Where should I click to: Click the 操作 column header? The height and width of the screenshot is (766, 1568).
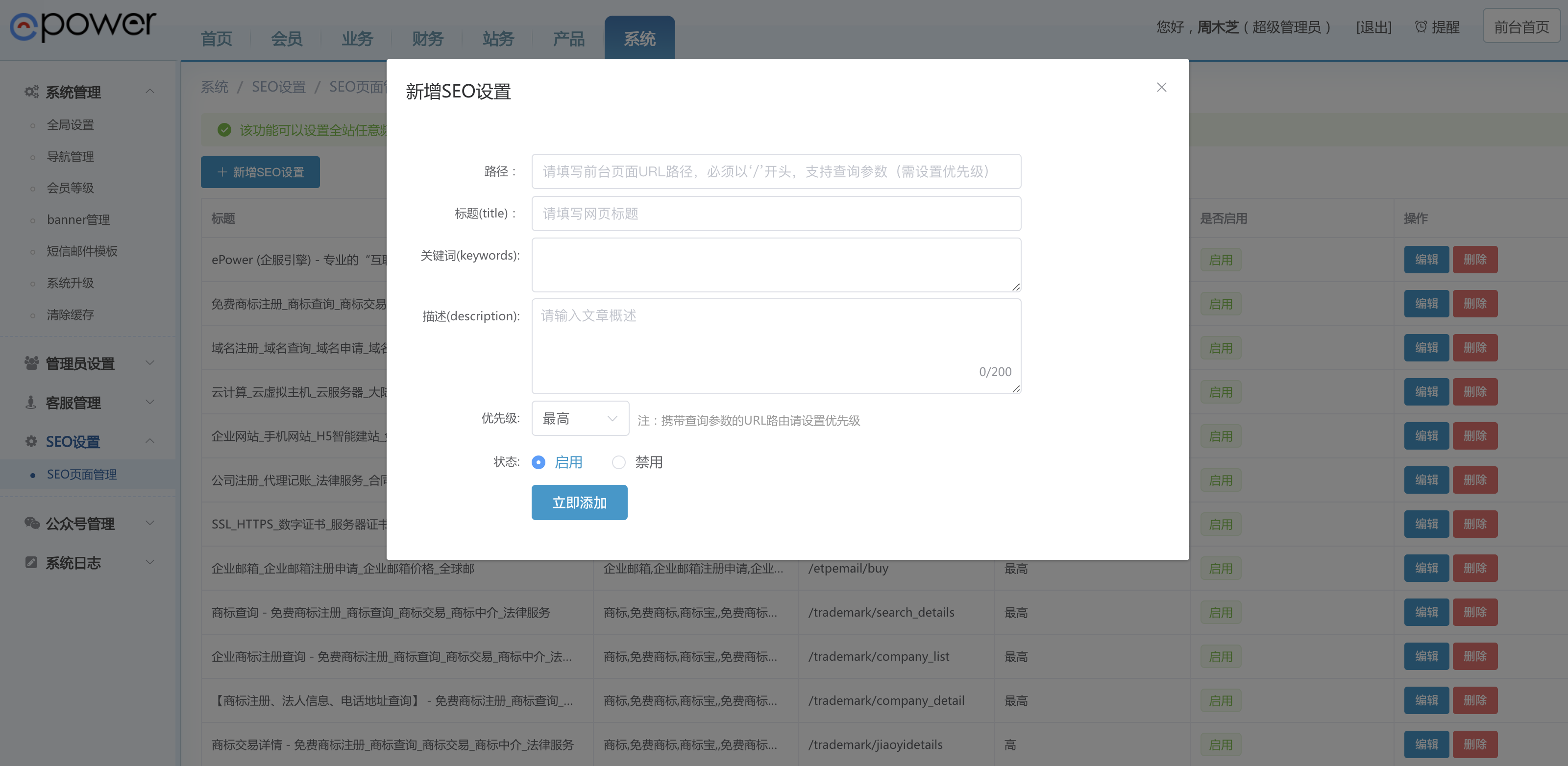tap(1416, 218)
